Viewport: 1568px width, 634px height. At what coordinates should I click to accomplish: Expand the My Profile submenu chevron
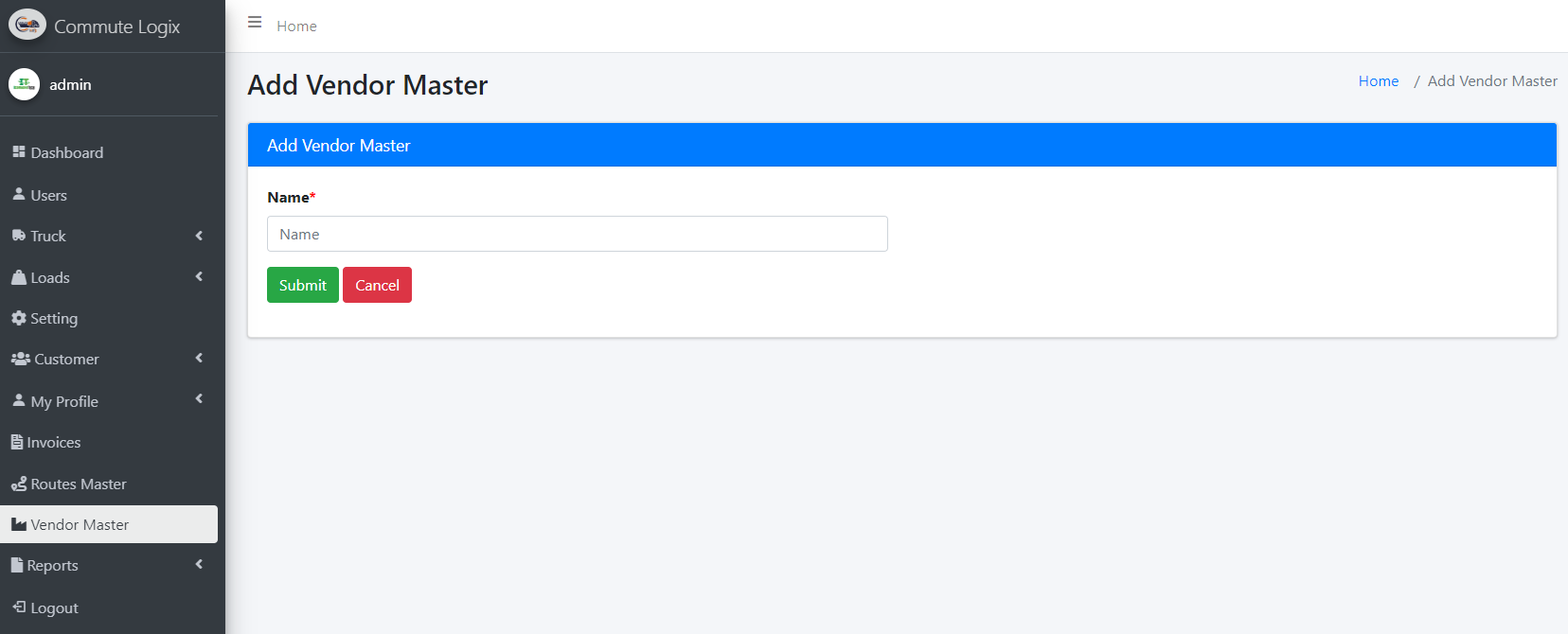point(199,399)
